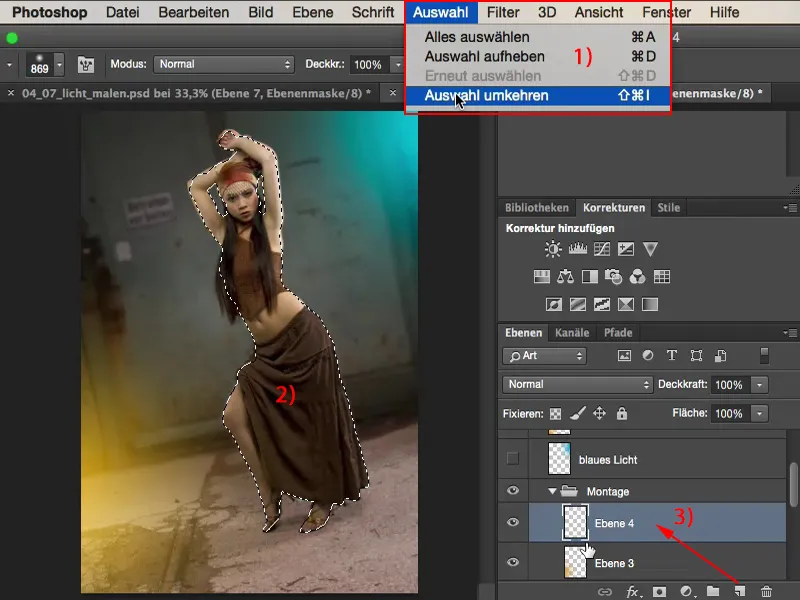Screen dimensions: 800x600
Task: Choose Auswahl umkehren
Action: 538,95
